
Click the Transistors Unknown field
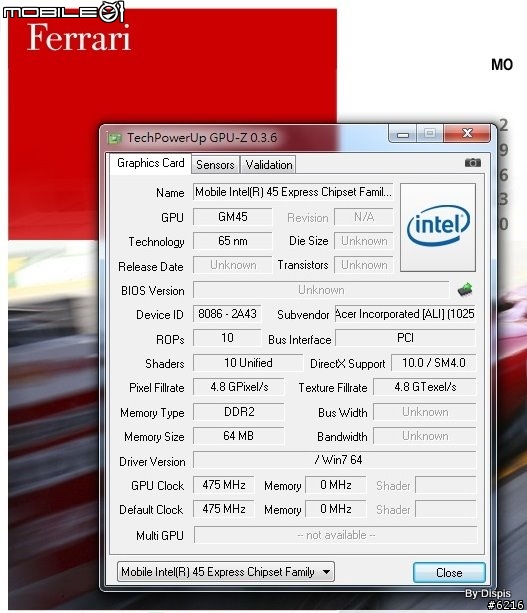coord(364,265)
